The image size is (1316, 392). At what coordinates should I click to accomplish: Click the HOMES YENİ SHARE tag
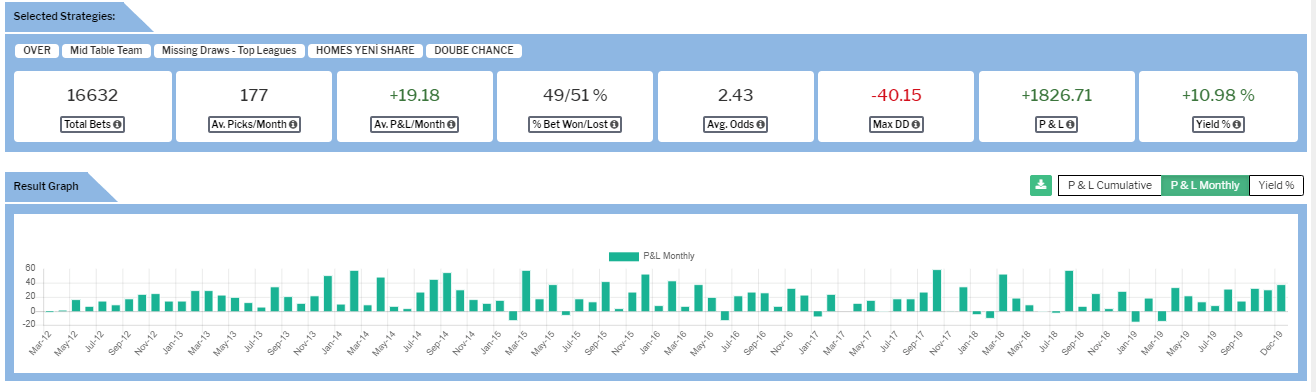click(365, 50)
